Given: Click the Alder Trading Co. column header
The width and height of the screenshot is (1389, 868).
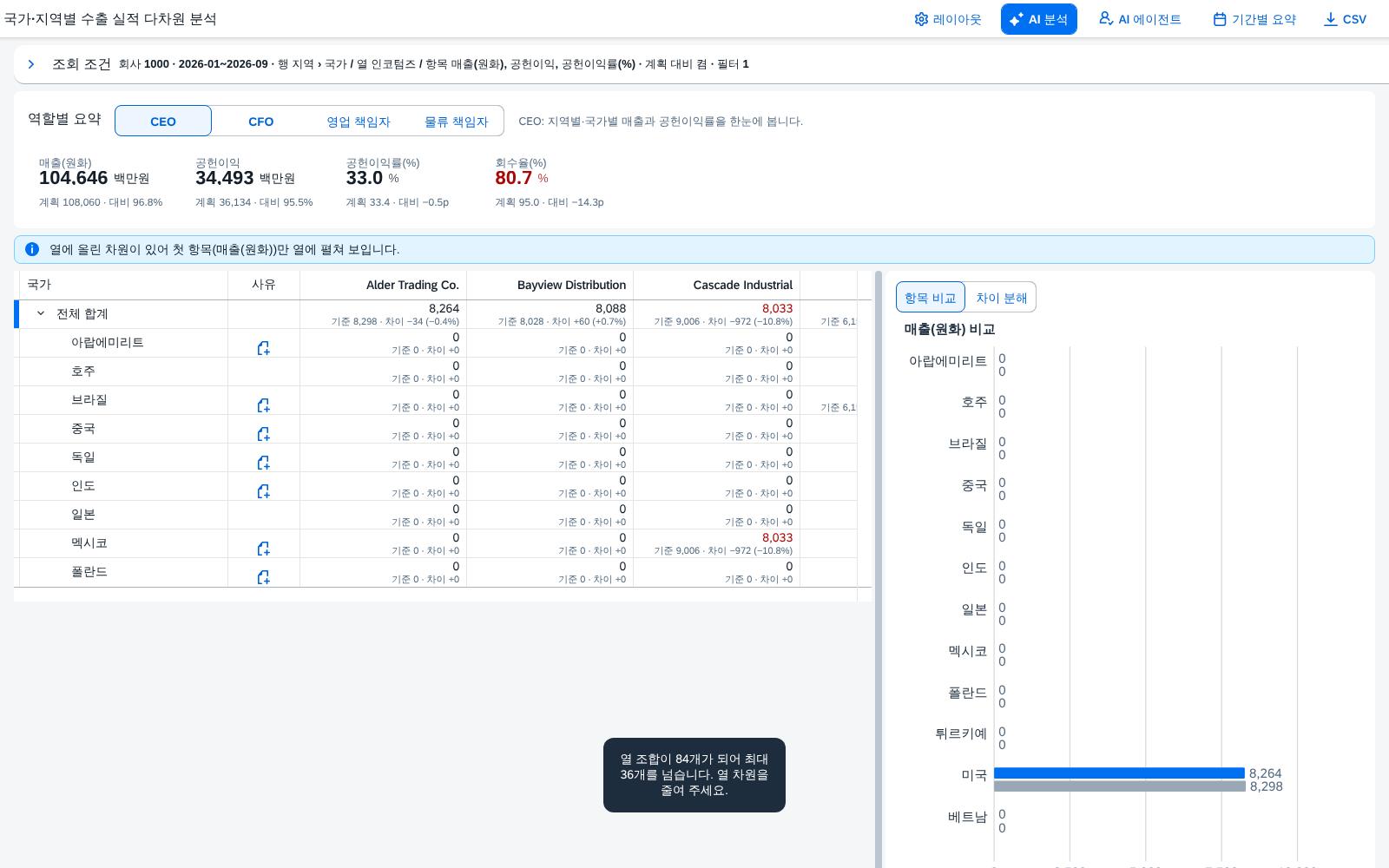Looking at the screenshot, I should click(x=383, y=285).
